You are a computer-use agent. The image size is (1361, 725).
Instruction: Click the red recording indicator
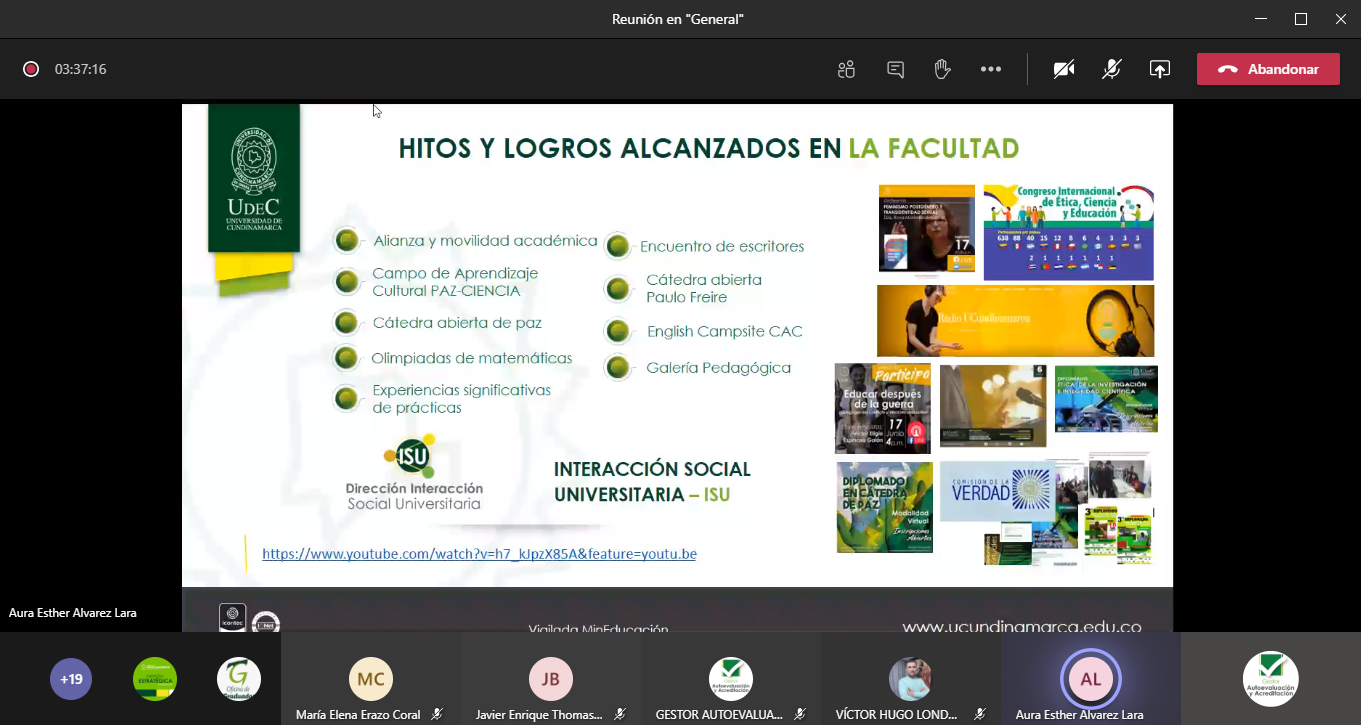click(31, 69)
